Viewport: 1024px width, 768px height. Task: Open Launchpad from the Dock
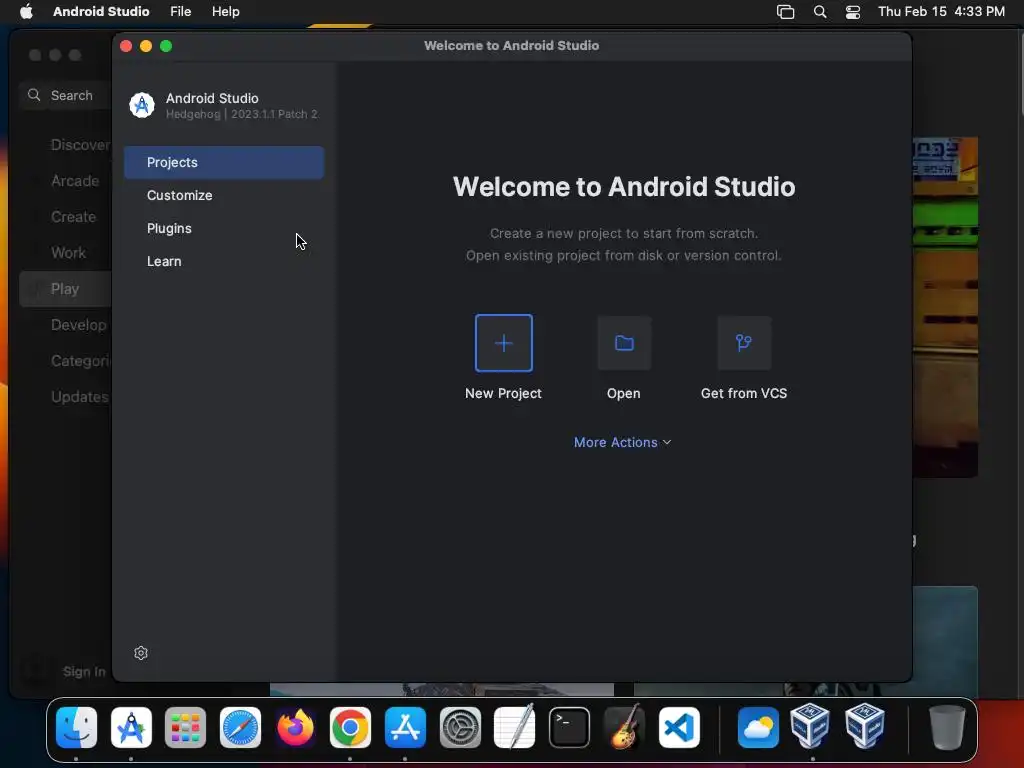[x=185, y=728]
